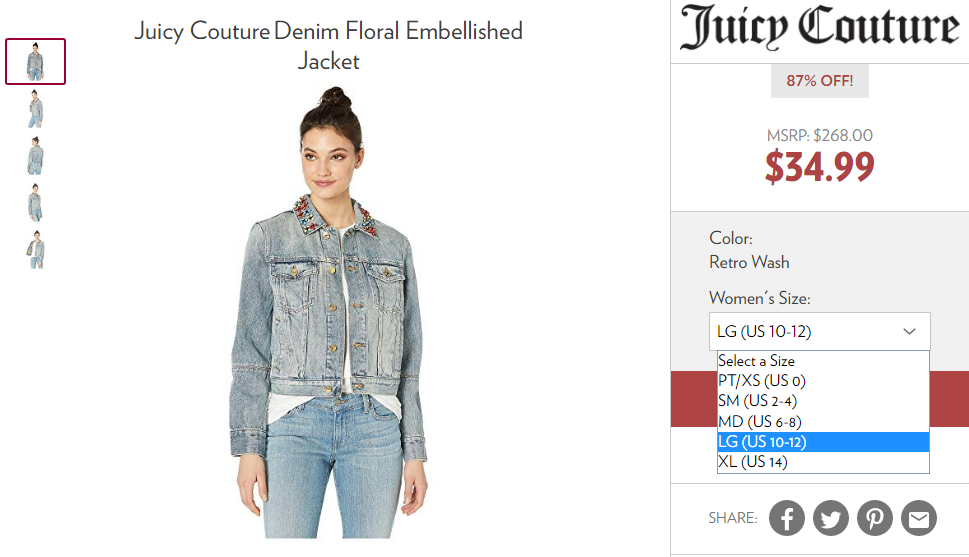The width and height of the screenshot is (969, 557).
Task: Open the size combo box showing LG
Action: click(x=819, y=331)
